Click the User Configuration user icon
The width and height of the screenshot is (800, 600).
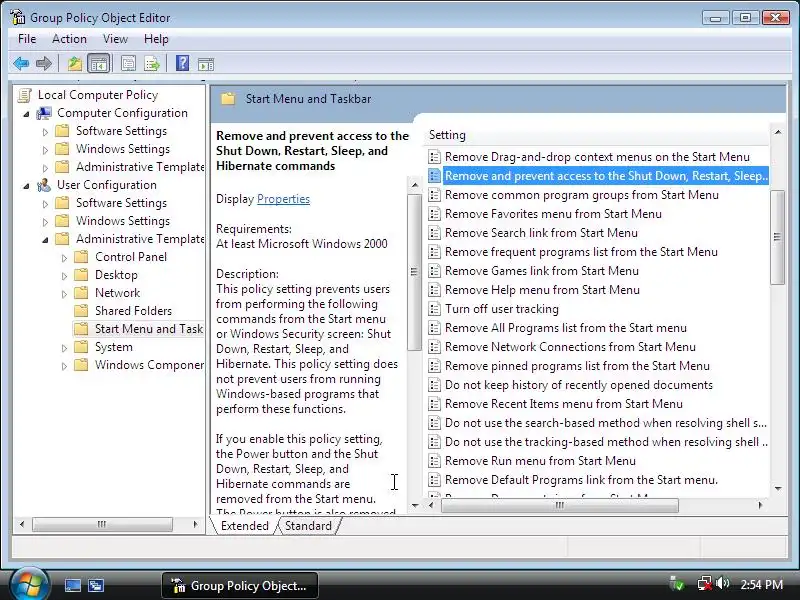tap(44, 185)
